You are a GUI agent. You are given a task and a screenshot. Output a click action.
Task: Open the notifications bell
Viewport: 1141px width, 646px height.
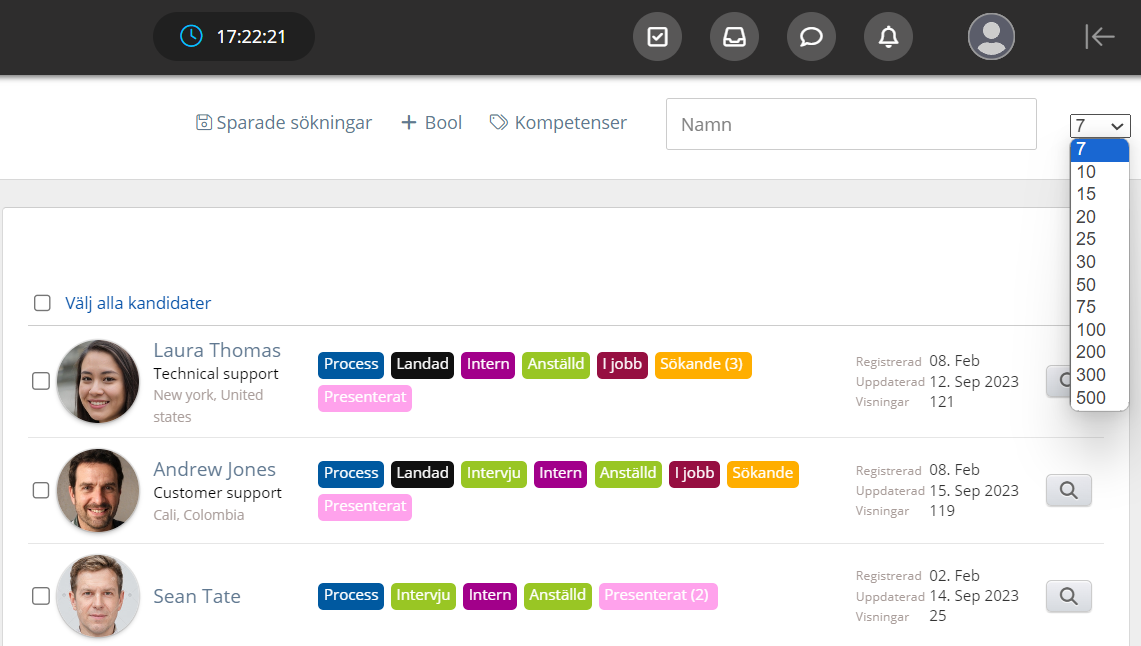(x=888, y=37)
